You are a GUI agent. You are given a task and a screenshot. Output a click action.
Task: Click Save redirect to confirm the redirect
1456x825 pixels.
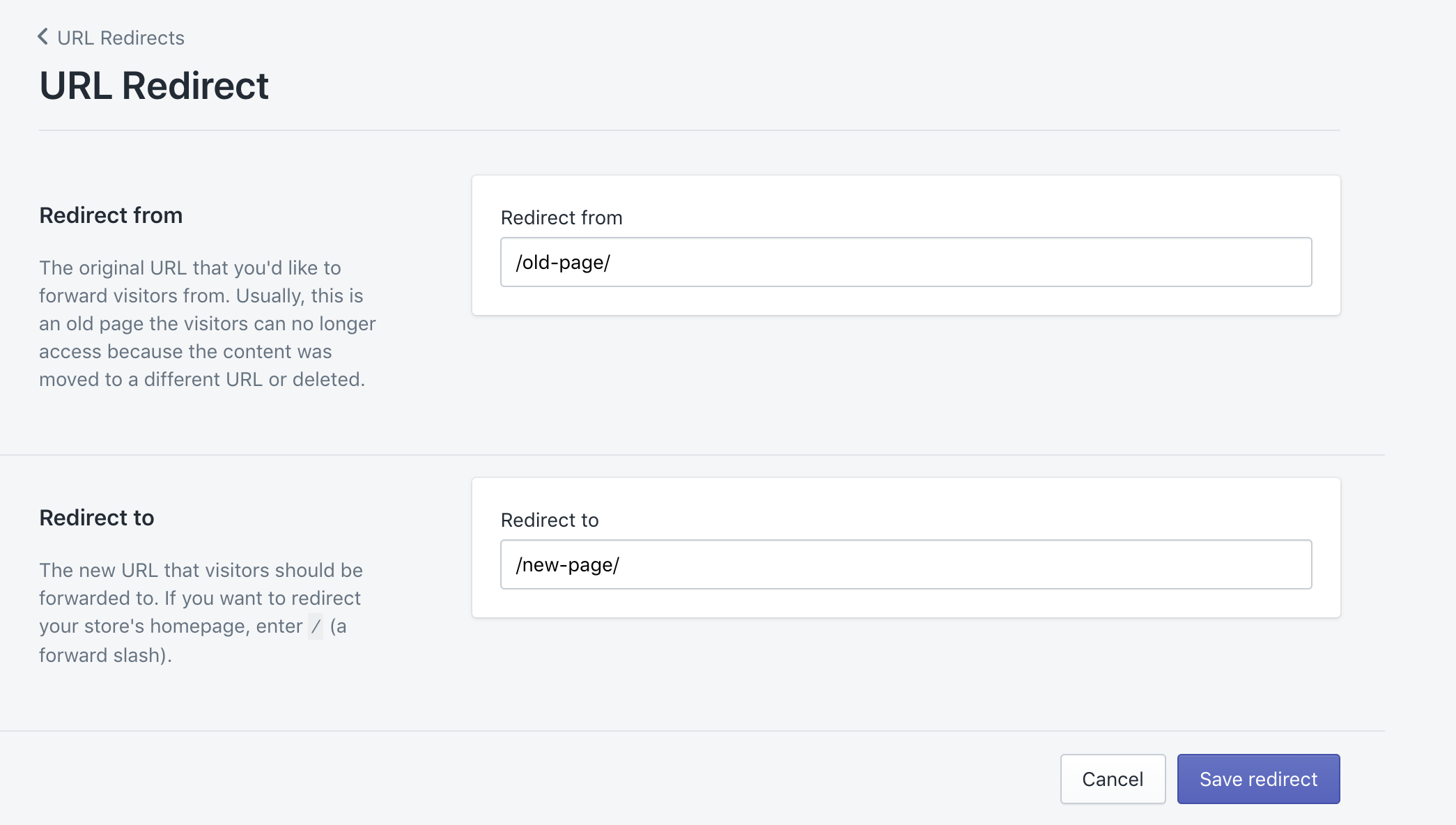(1257, 778)
